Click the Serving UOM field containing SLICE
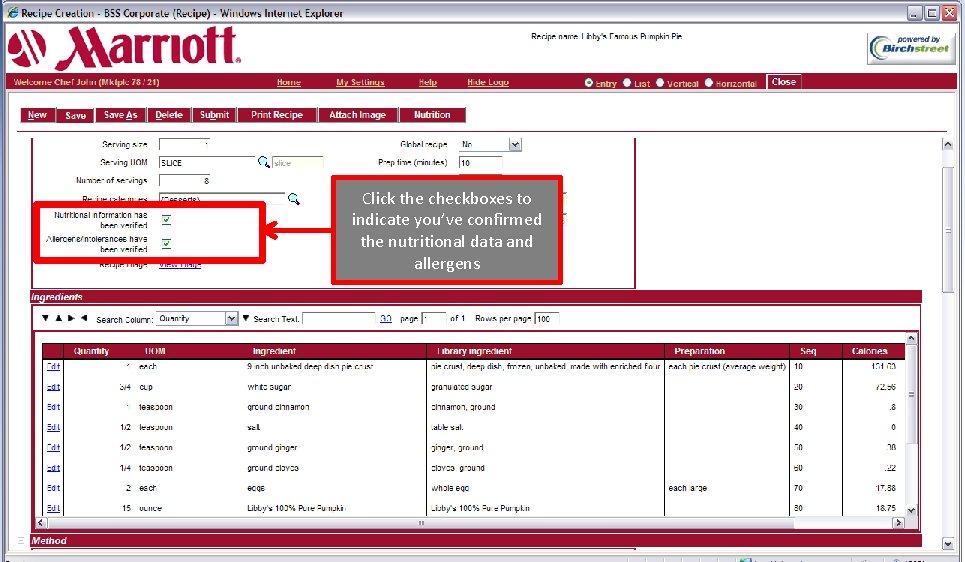 coord(207,163)
